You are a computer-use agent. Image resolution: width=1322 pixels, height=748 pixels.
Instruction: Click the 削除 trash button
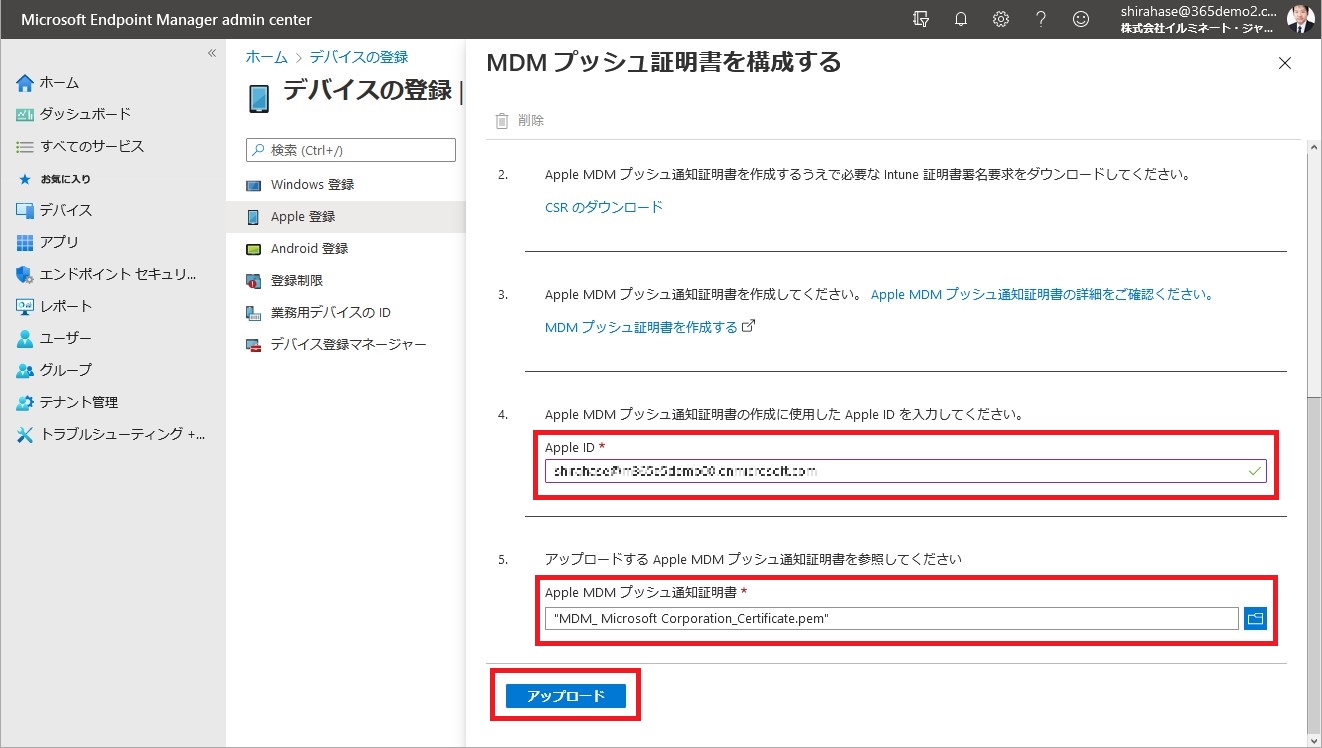coord(520,120)
